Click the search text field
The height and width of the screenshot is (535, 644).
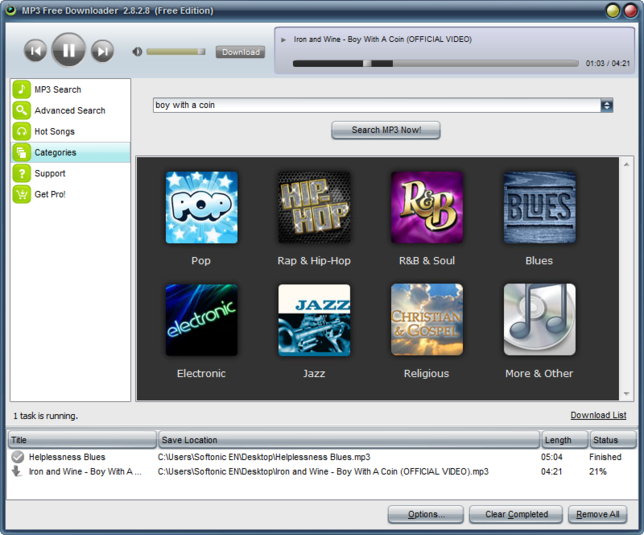point(377,105)
